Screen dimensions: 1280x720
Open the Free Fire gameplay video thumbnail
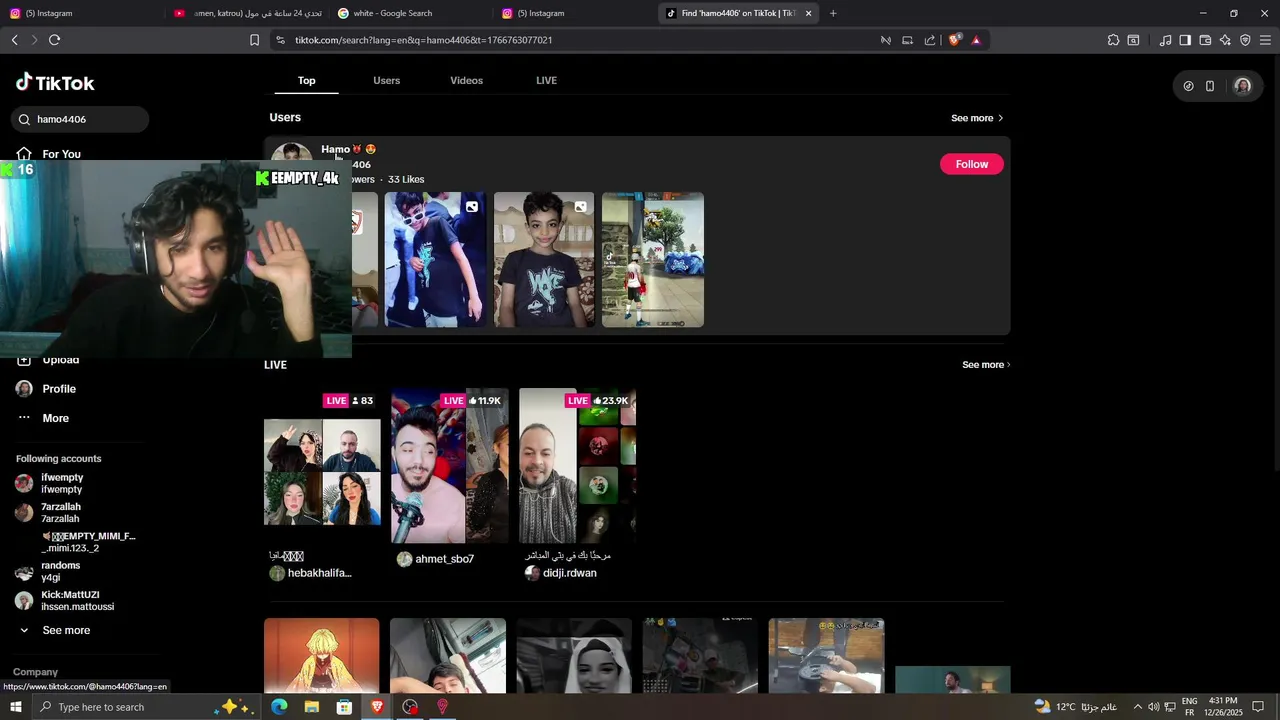point(653,260)
